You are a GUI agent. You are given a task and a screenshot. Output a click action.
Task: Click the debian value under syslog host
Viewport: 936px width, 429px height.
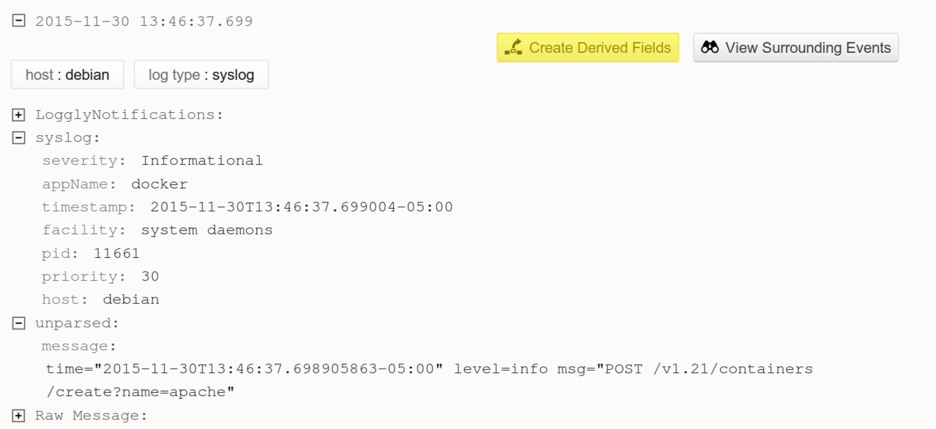[x=130, y=299]
